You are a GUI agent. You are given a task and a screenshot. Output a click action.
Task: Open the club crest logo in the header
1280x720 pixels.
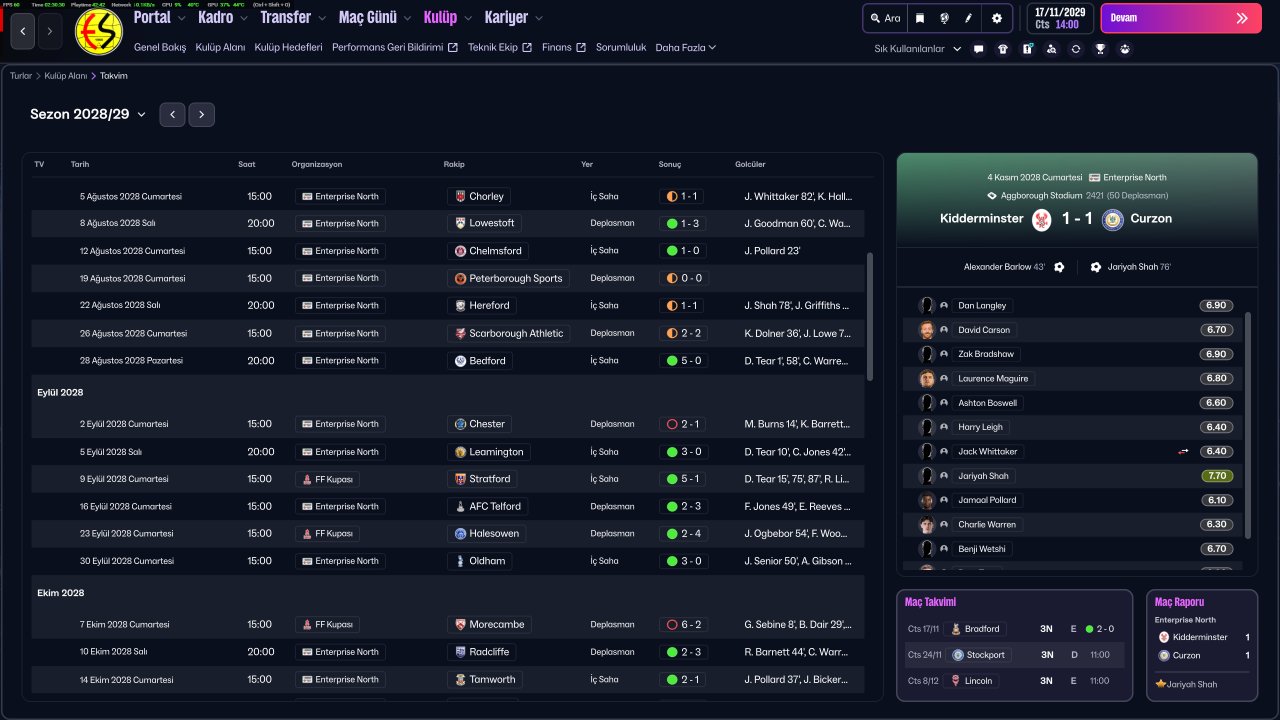[x=99, y=32]
